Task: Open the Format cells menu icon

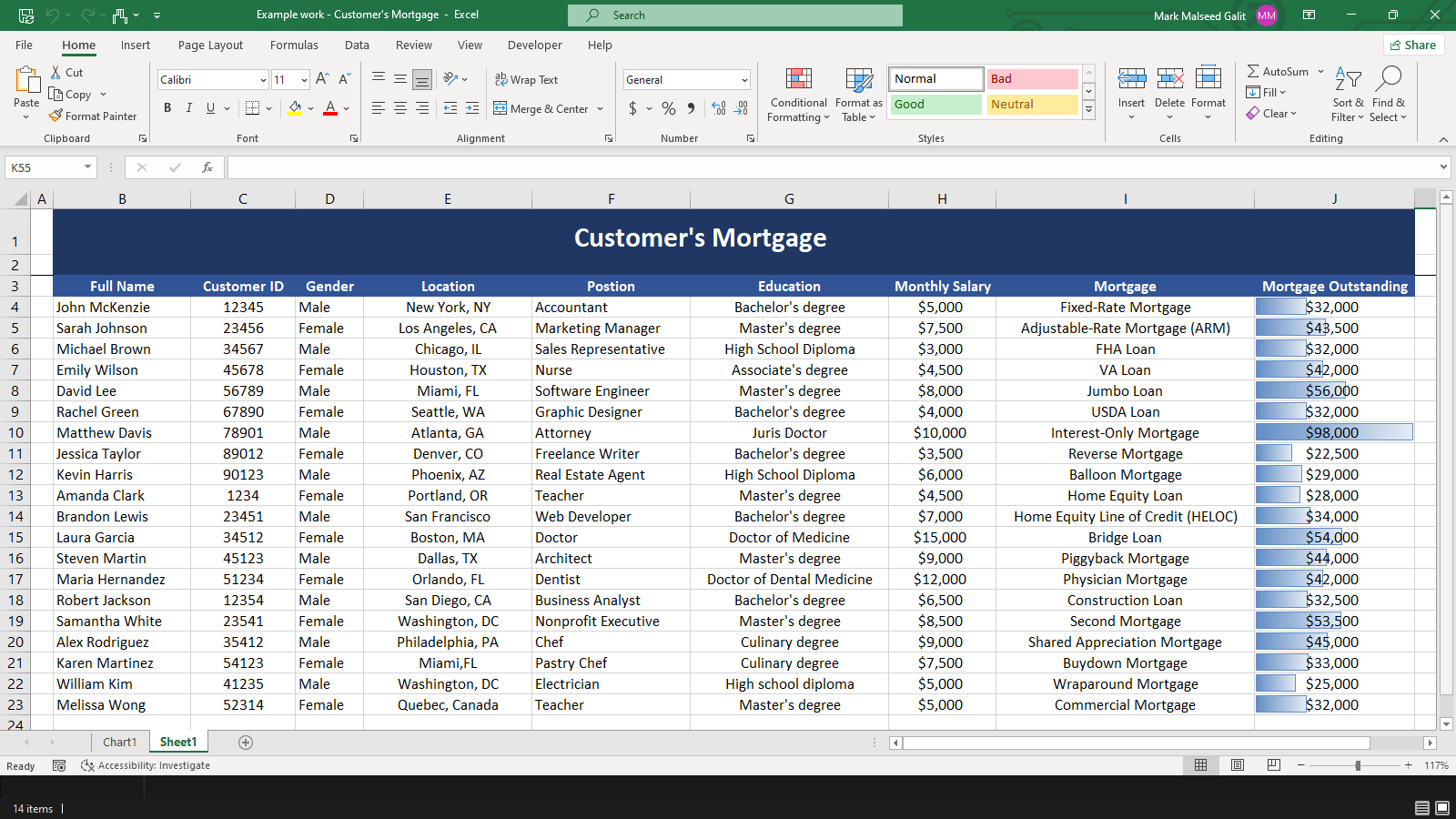Action: point(1208,79)
